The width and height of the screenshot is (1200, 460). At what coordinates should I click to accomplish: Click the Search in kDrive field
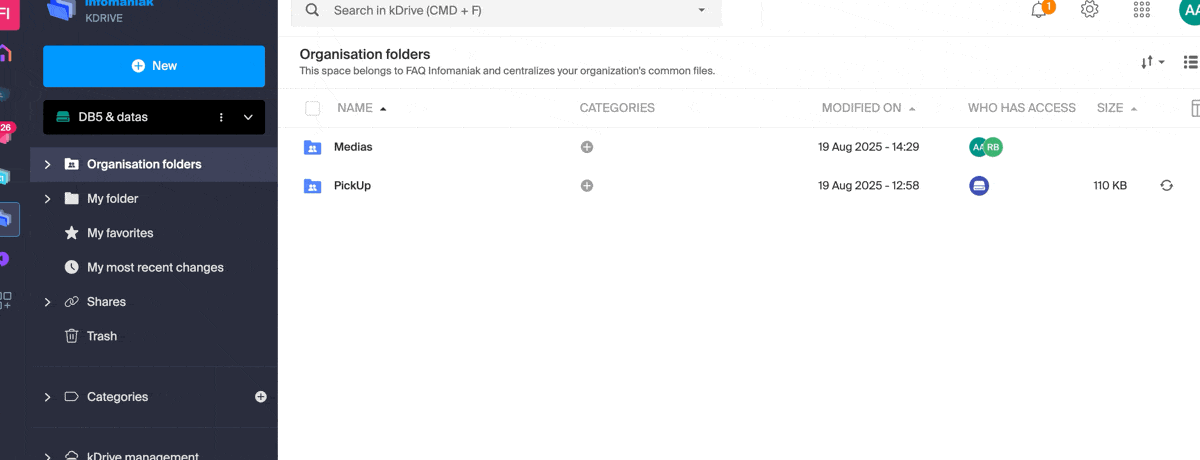[500, 10]
